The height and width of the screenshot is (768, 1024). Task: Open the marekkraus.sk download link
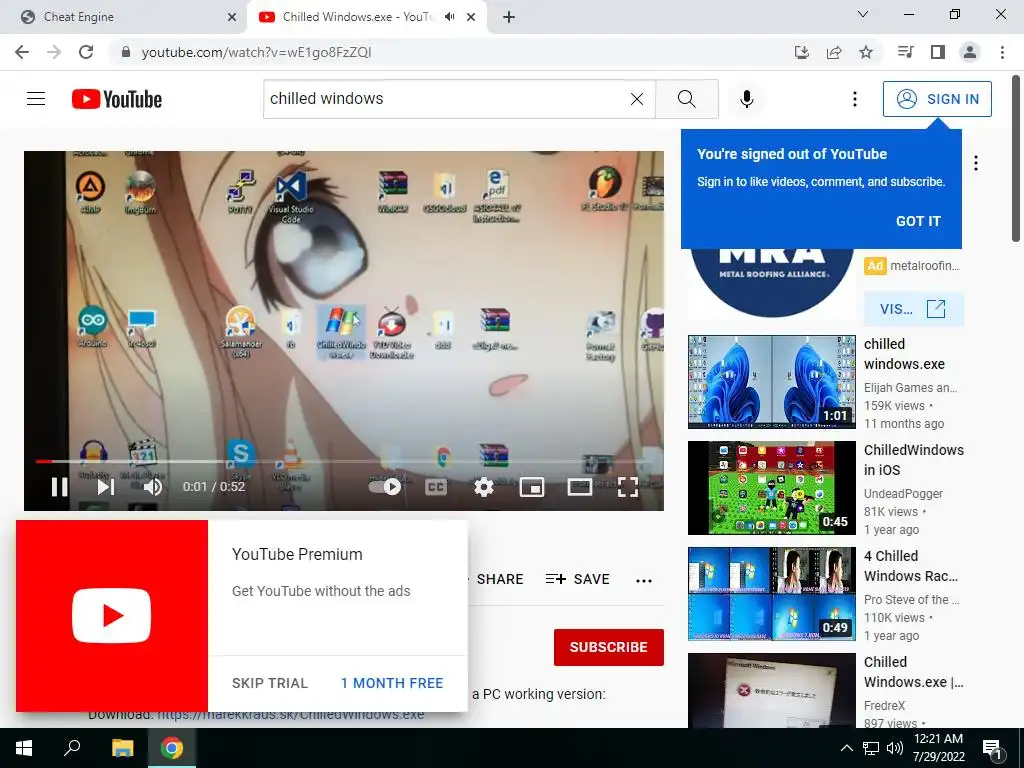(x=291, y=714)
